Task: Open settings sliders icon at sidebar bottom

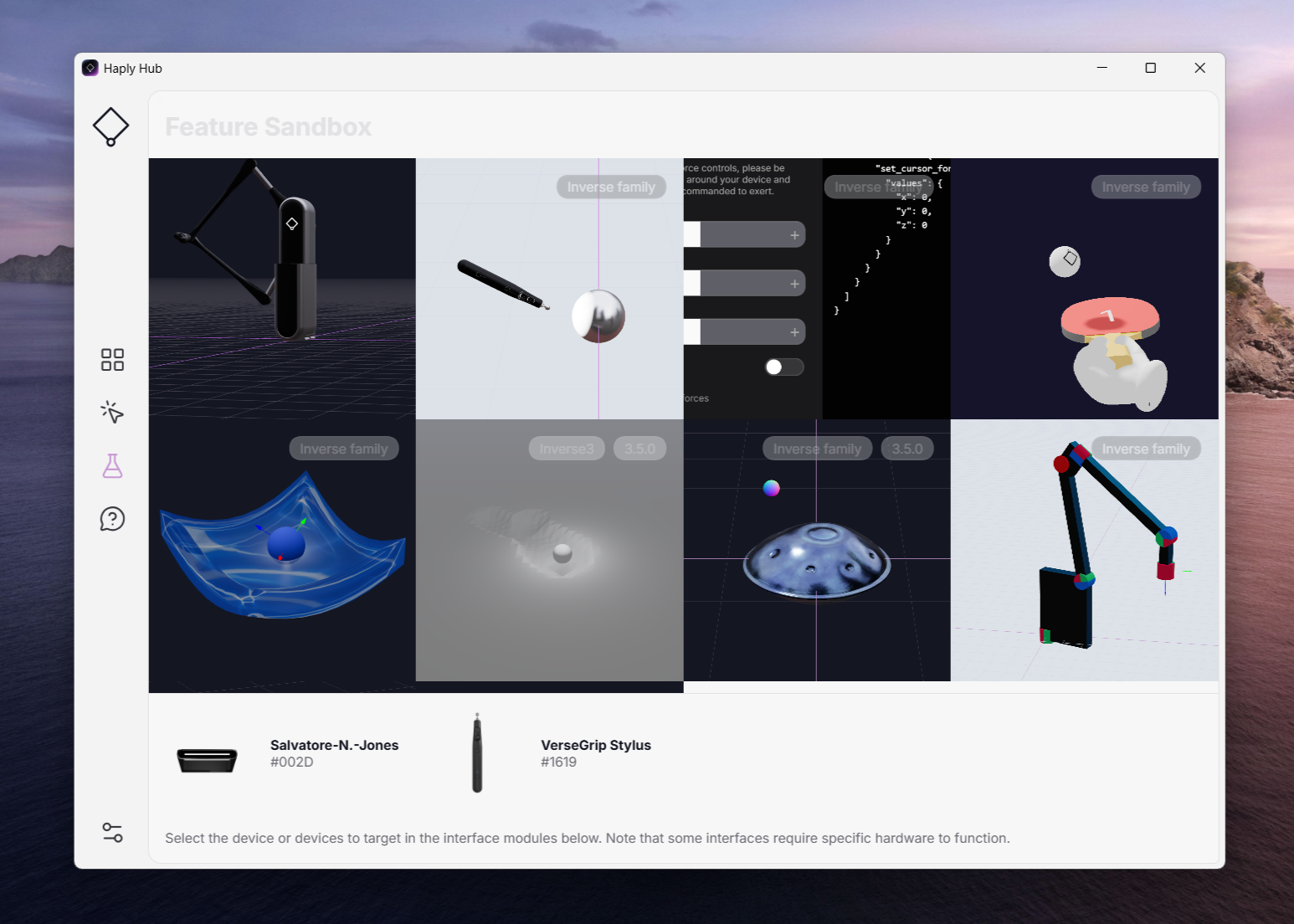Action: pos(112,832)
